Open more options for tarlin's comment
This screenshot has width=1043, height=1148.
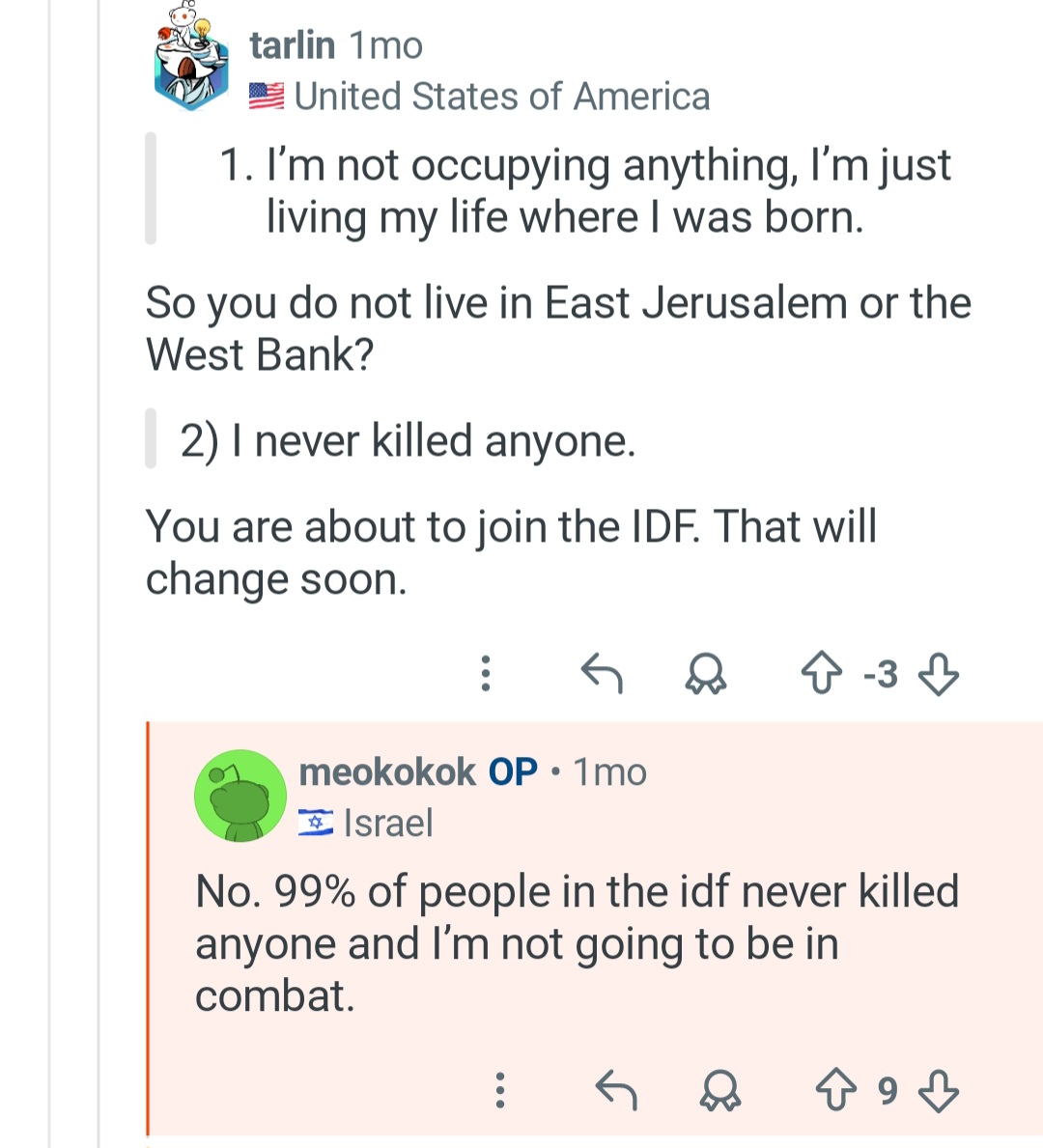tap(486, 673)
